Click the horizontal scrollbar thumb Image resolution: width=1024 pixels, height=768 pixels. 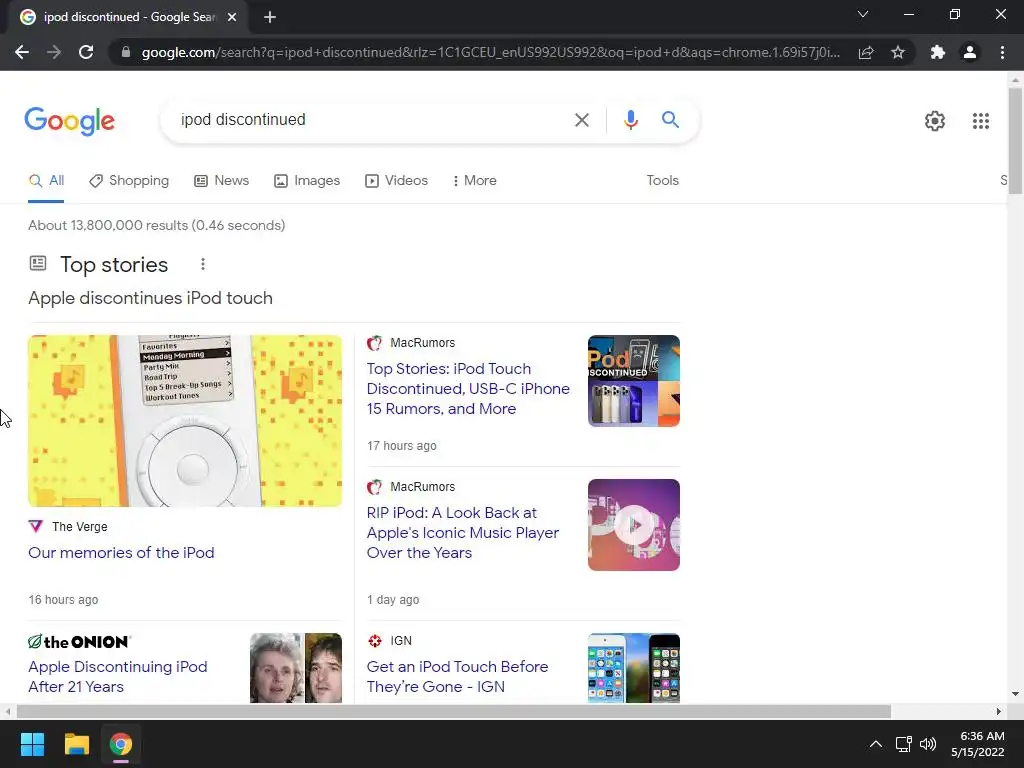pos(454,711)
